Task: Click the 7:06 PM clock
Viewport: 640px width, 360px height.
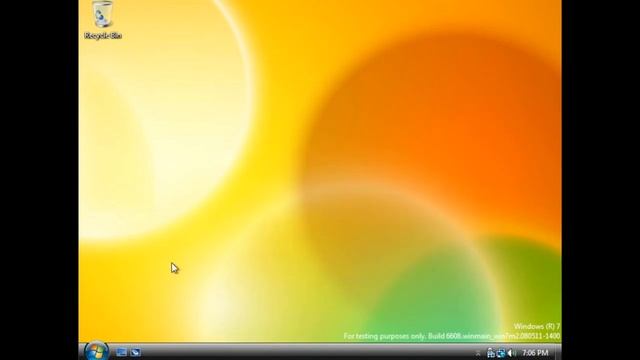Action: (x=535, y=353)
